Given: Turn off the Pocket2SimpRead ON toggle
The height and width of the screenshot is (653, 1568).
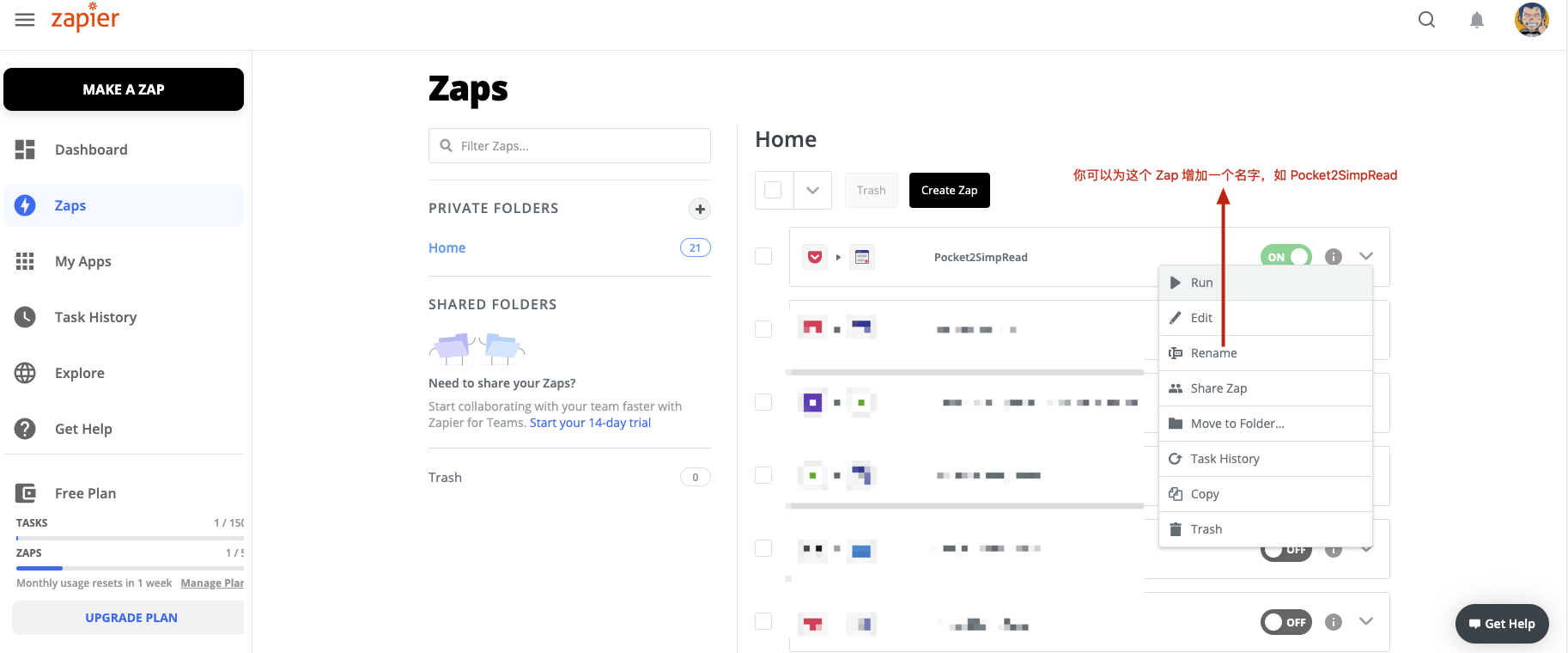Looking at the screenshot, I should coord(1286,256).
